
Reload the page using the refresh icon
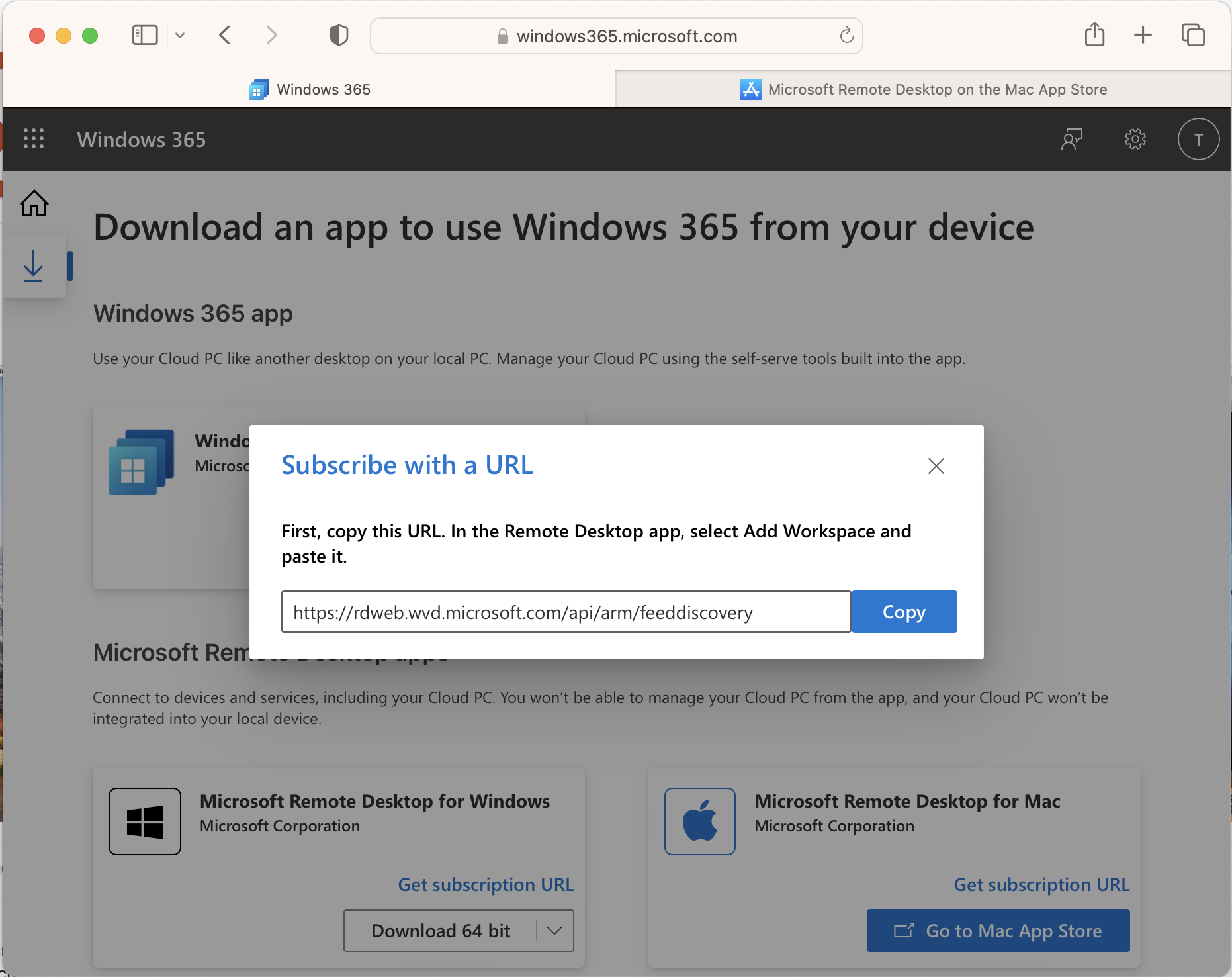tap(847, 36)
